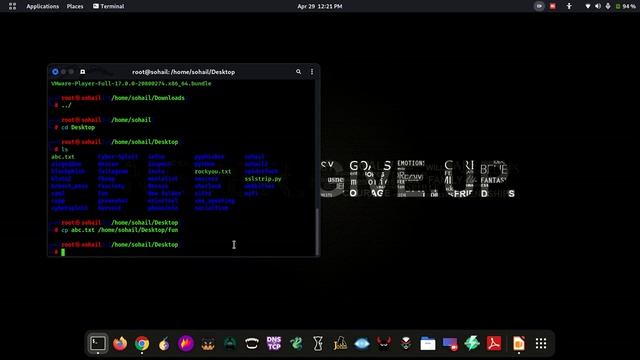640x360 pixels.
Task: Click sslstrip.py in the ls output
Action: click(263, 179)
